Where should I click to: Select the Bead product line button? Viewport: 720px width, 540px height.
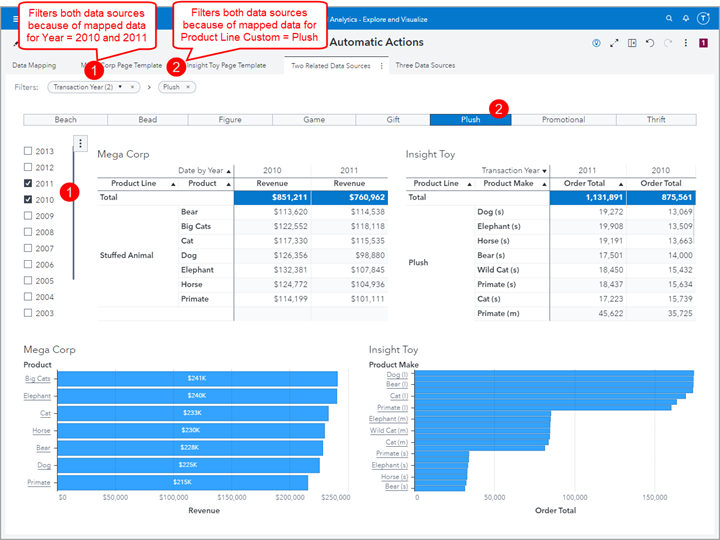pos(148,120)
